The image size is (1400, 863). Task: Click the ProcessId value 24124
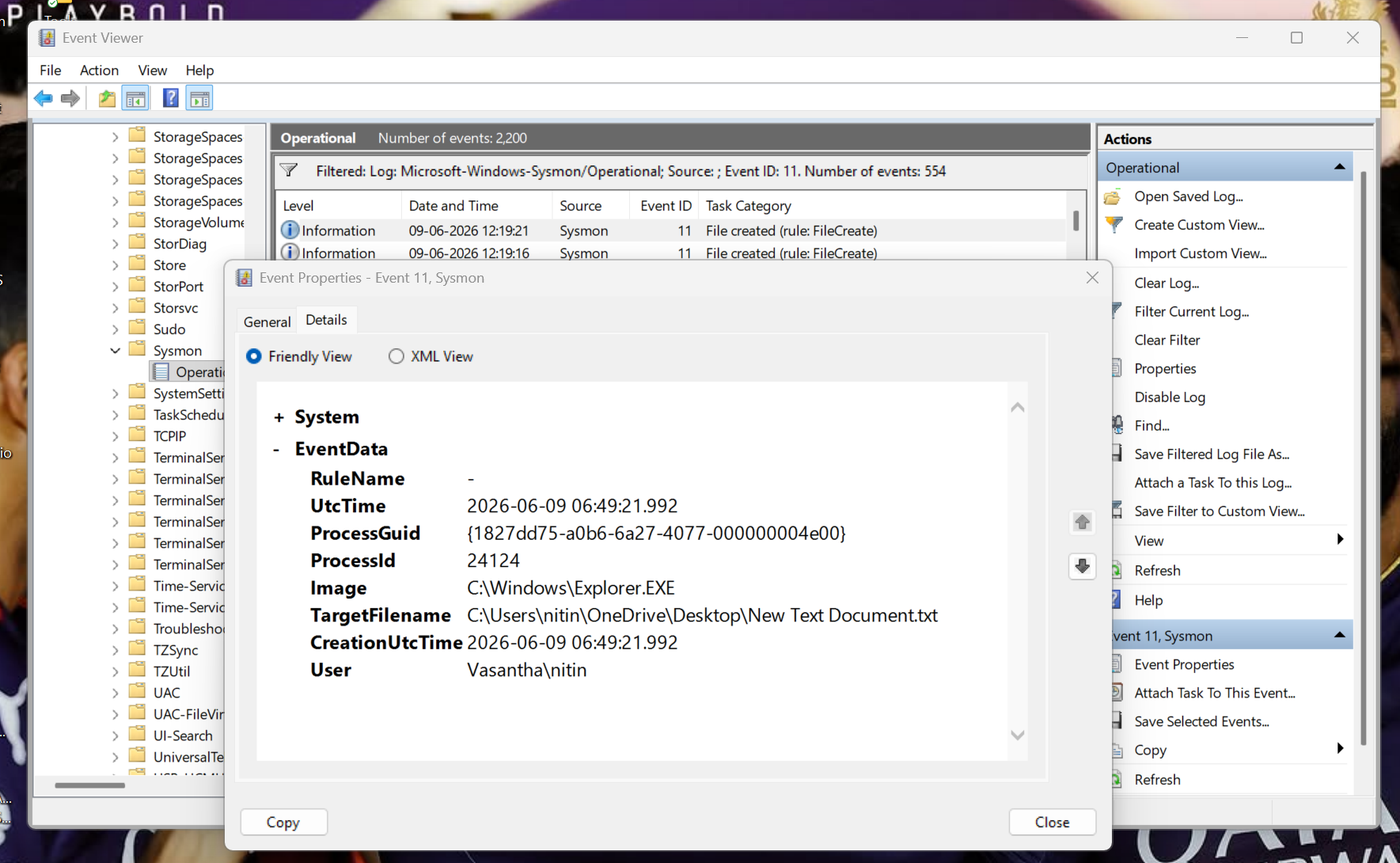[493, 561]
